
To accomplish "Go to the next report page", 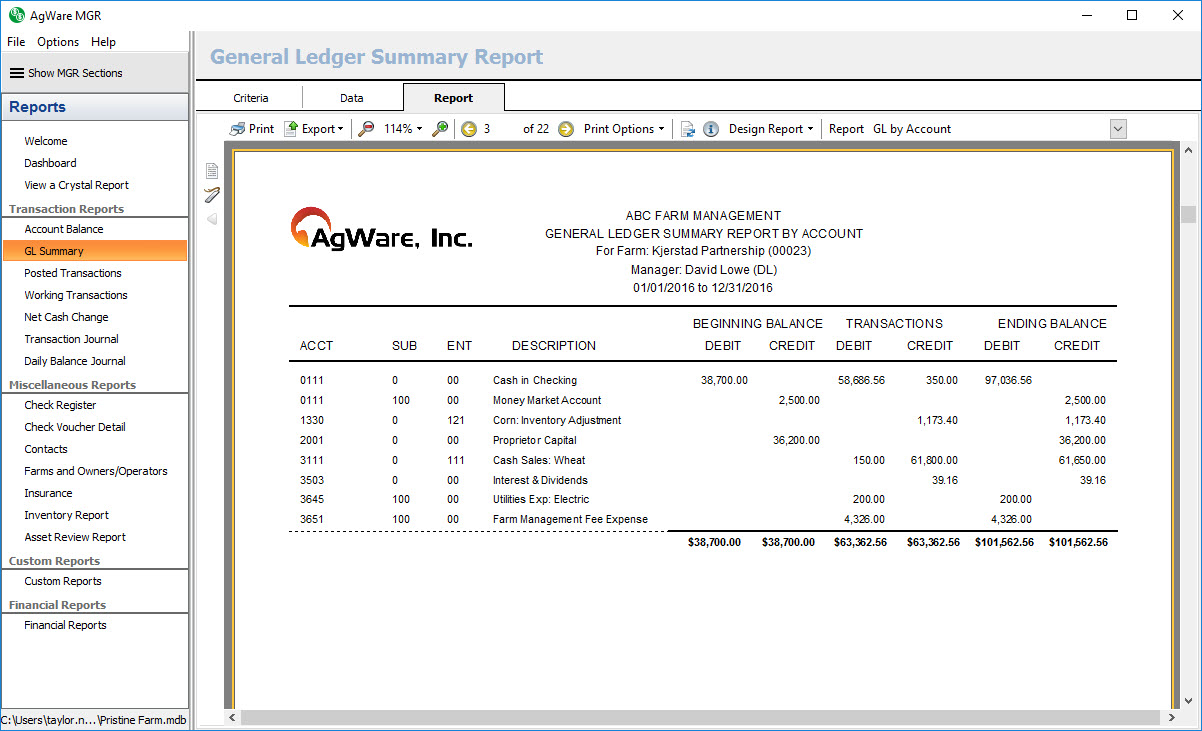I will pyautogui.click(x=566, y=129).
